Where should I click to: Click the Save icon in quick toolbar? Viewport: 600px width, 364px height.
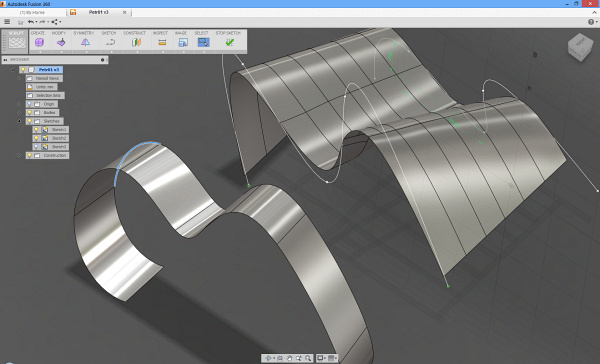coord(21,22)
